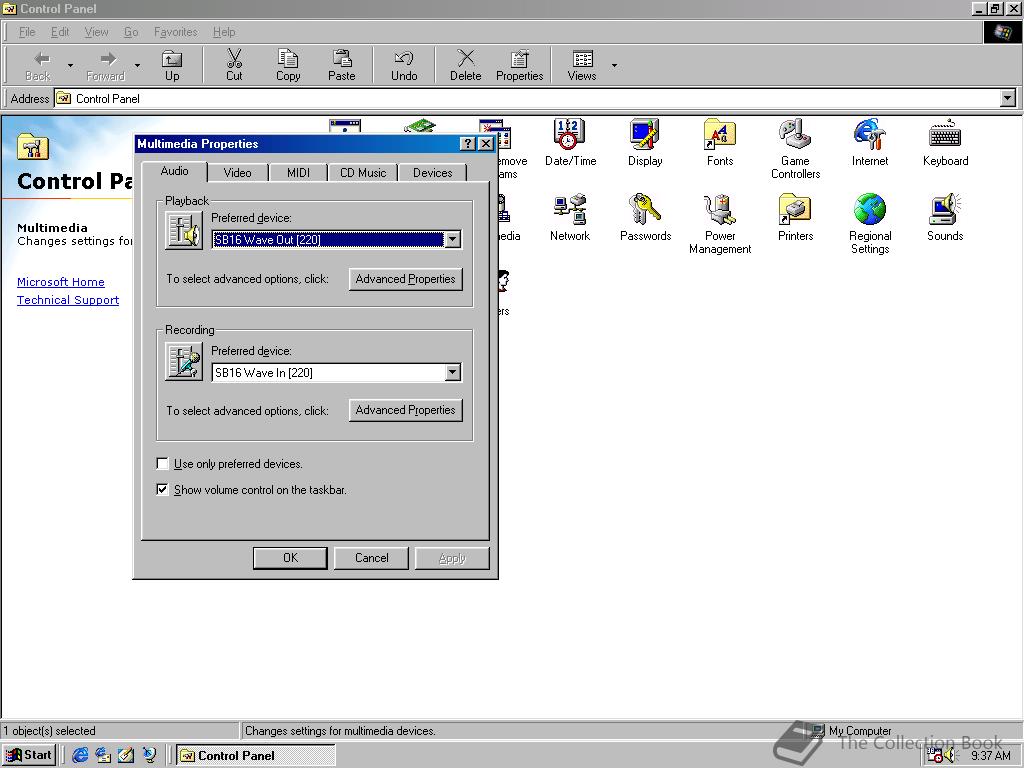The image size is (1024, 768).
Task: Launch Internet Explorer from Quick Launch
Action: point(80,755)
